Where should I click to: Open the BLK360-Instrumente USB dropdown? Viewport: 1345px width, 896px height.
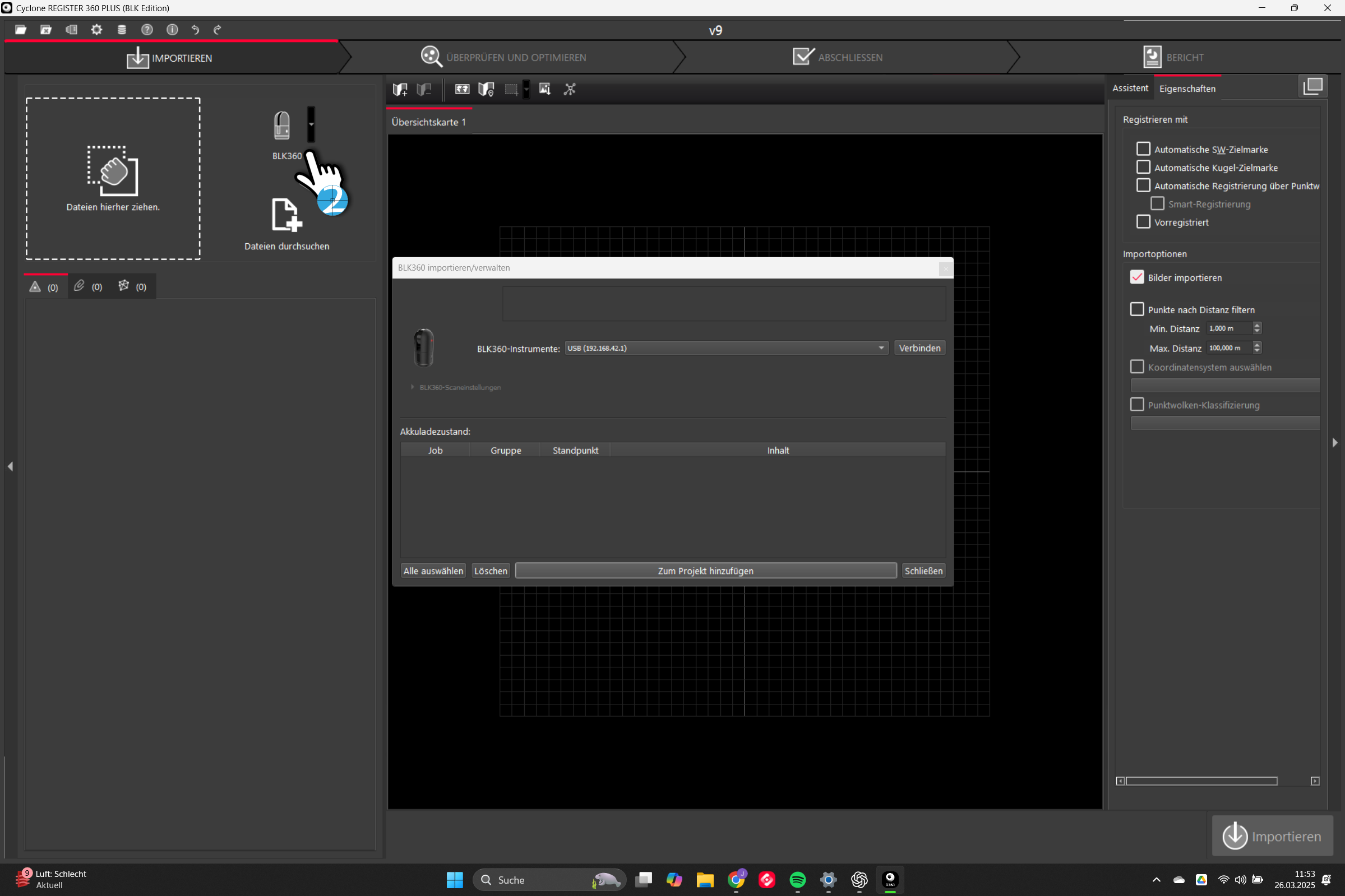(x=726, y=348)
